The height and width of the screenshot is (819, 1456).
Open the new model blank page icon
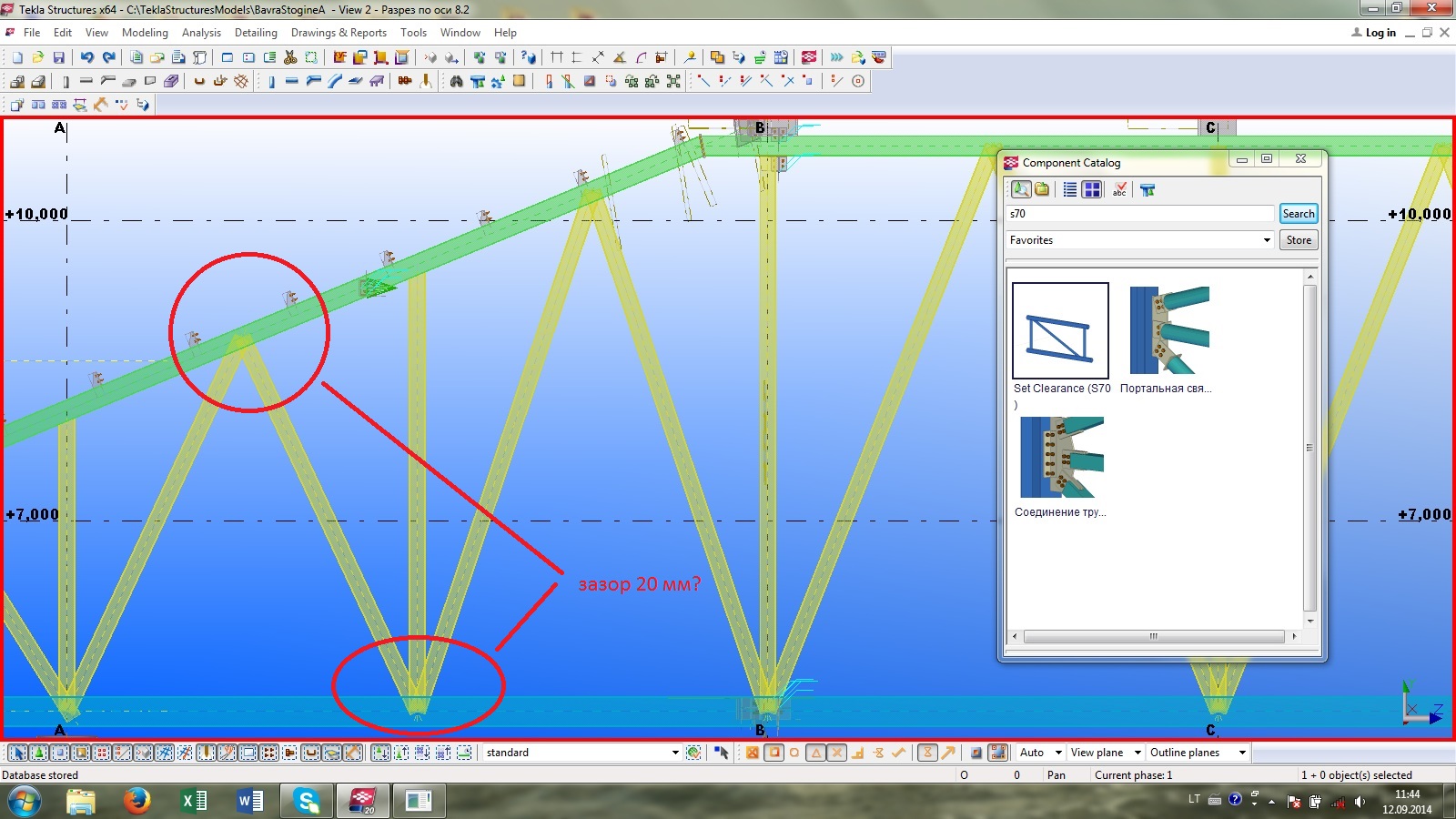coord(17,57)
